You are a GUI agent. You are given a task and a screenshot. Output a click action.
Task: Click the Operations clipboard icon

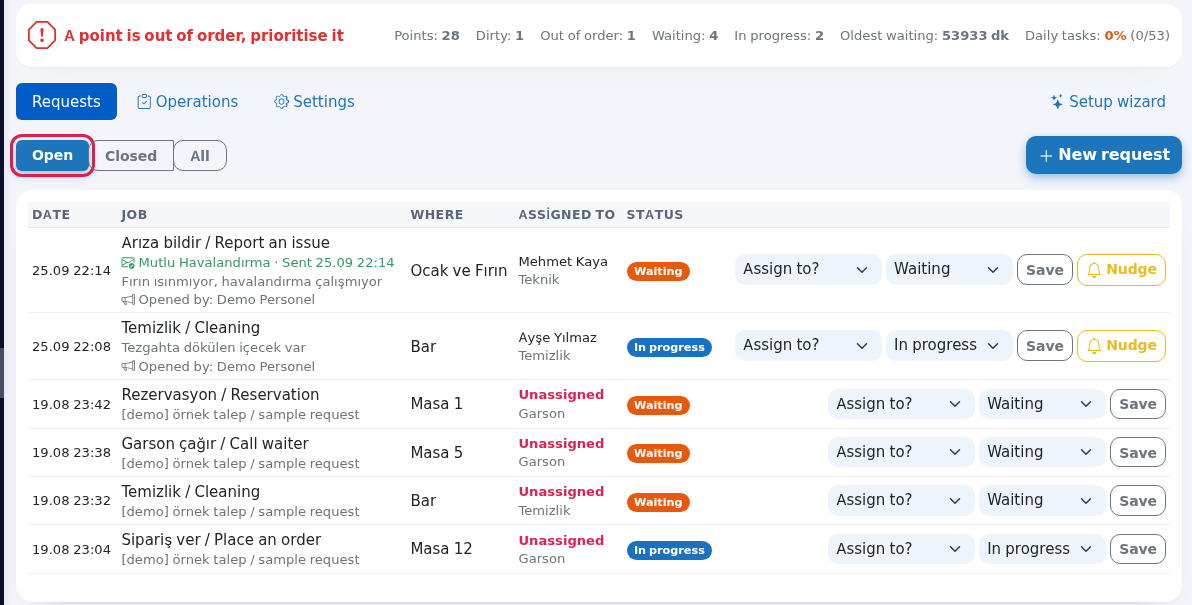[x=144, y=102]
